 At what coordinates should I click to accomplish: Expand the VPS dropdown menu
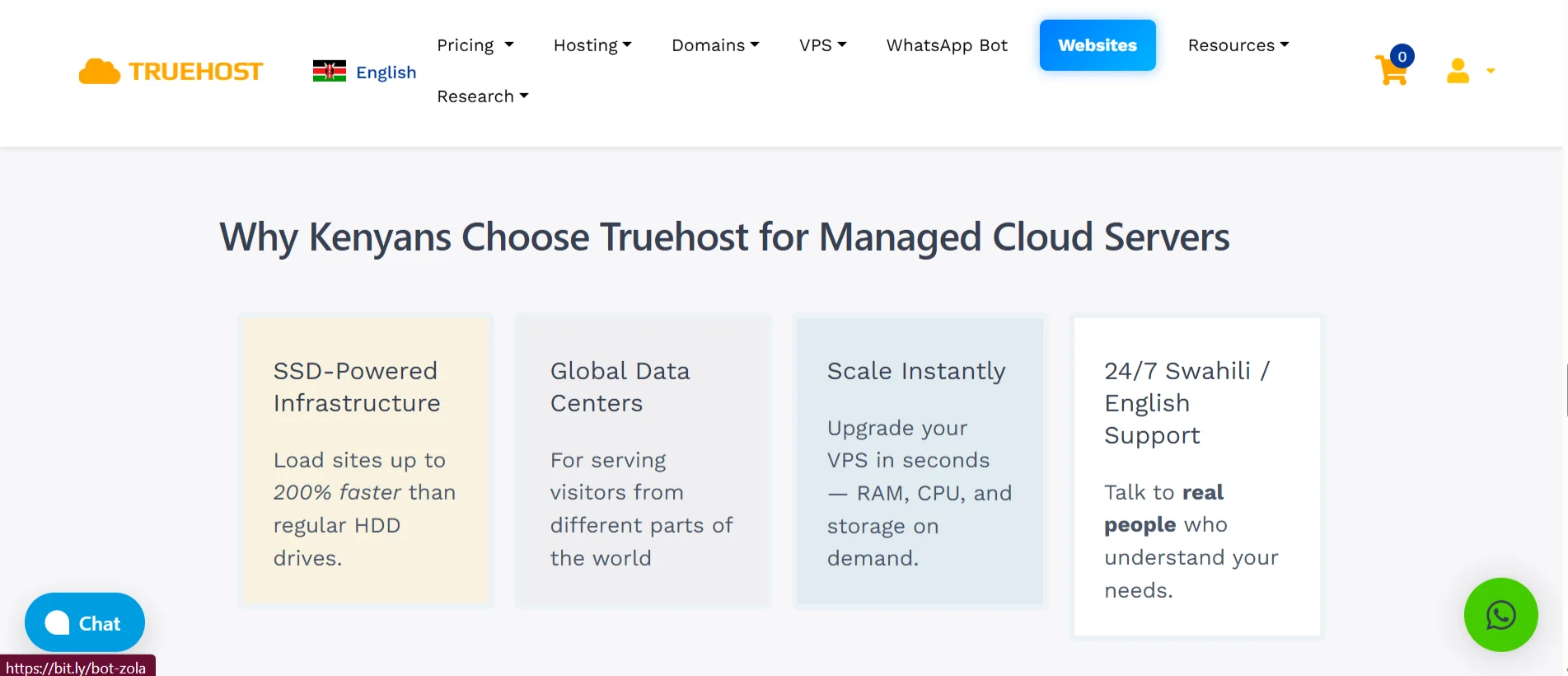click(x=822, y=45)
